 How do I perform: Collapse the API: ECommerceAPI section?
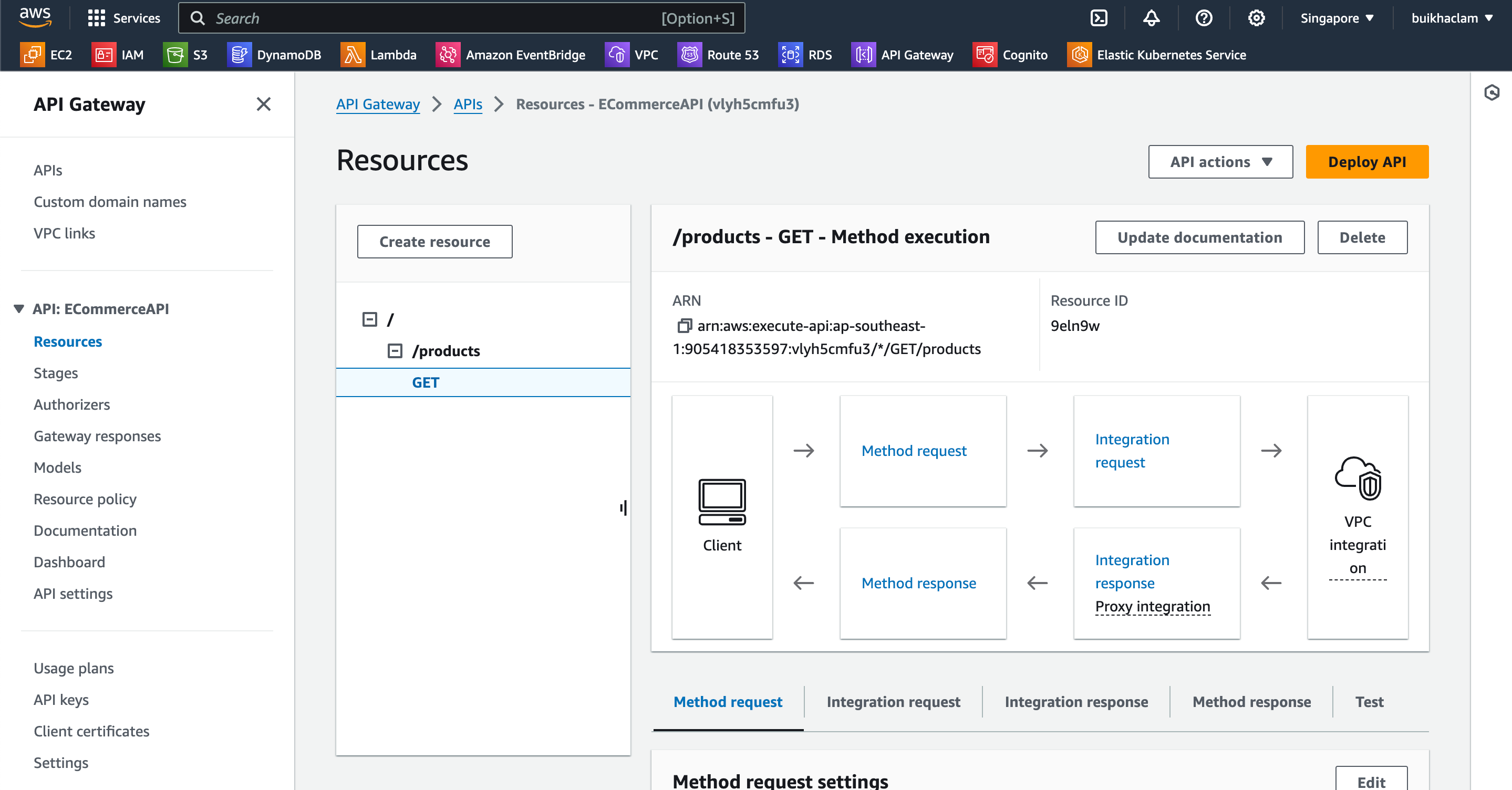point(19,309)
